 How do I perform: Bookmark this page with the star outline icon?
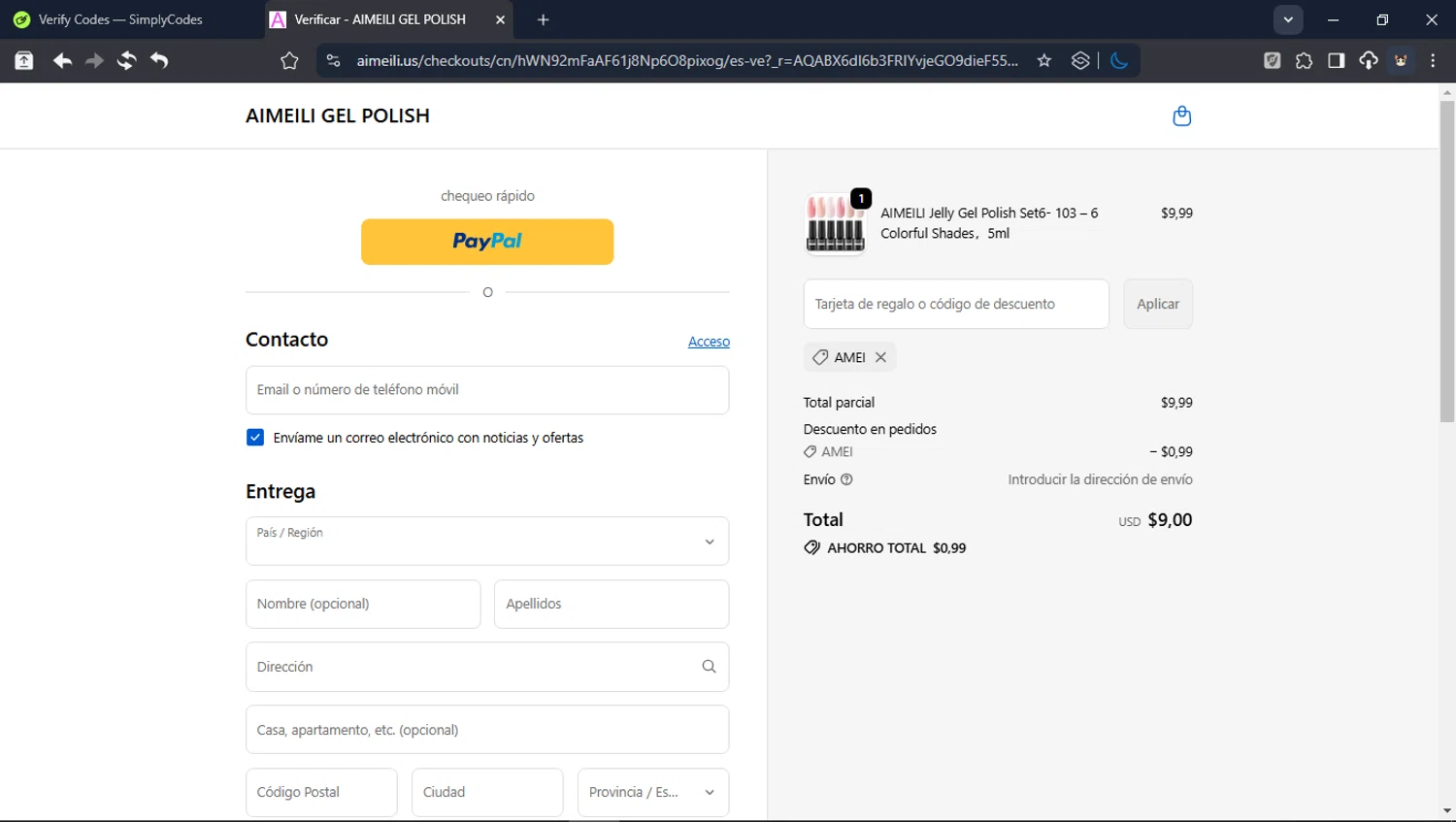coord(289,60)
